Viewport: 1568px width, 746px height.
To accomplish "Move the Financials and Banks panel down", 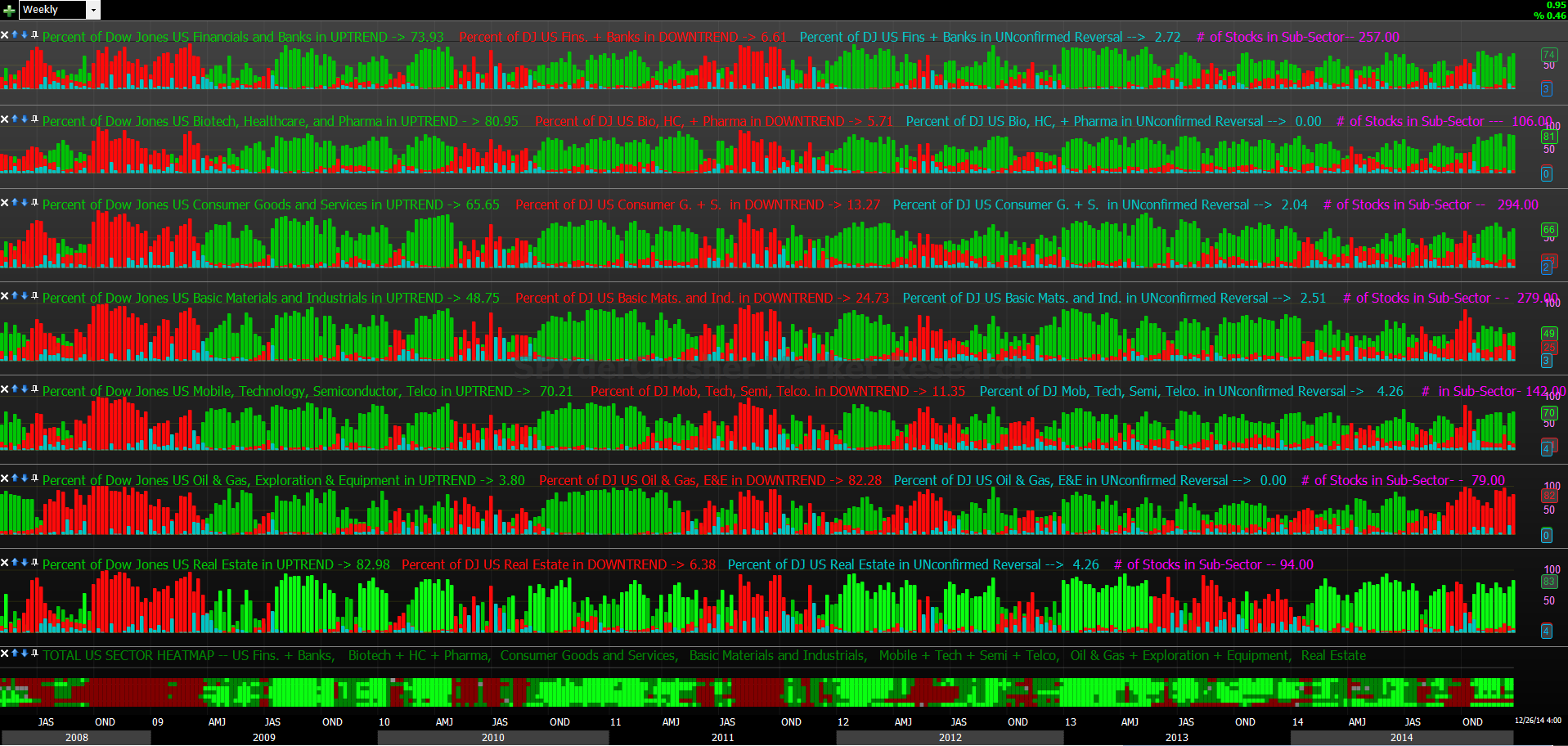I will tap(25, 35).
